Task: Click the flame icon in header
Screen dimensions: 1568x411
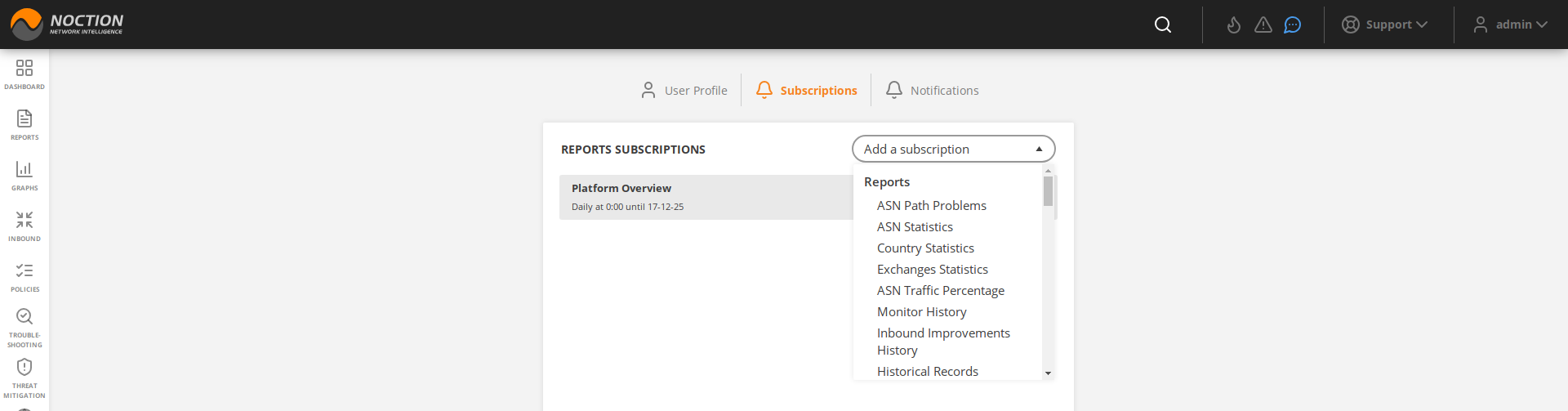Action: (1234, 25)
